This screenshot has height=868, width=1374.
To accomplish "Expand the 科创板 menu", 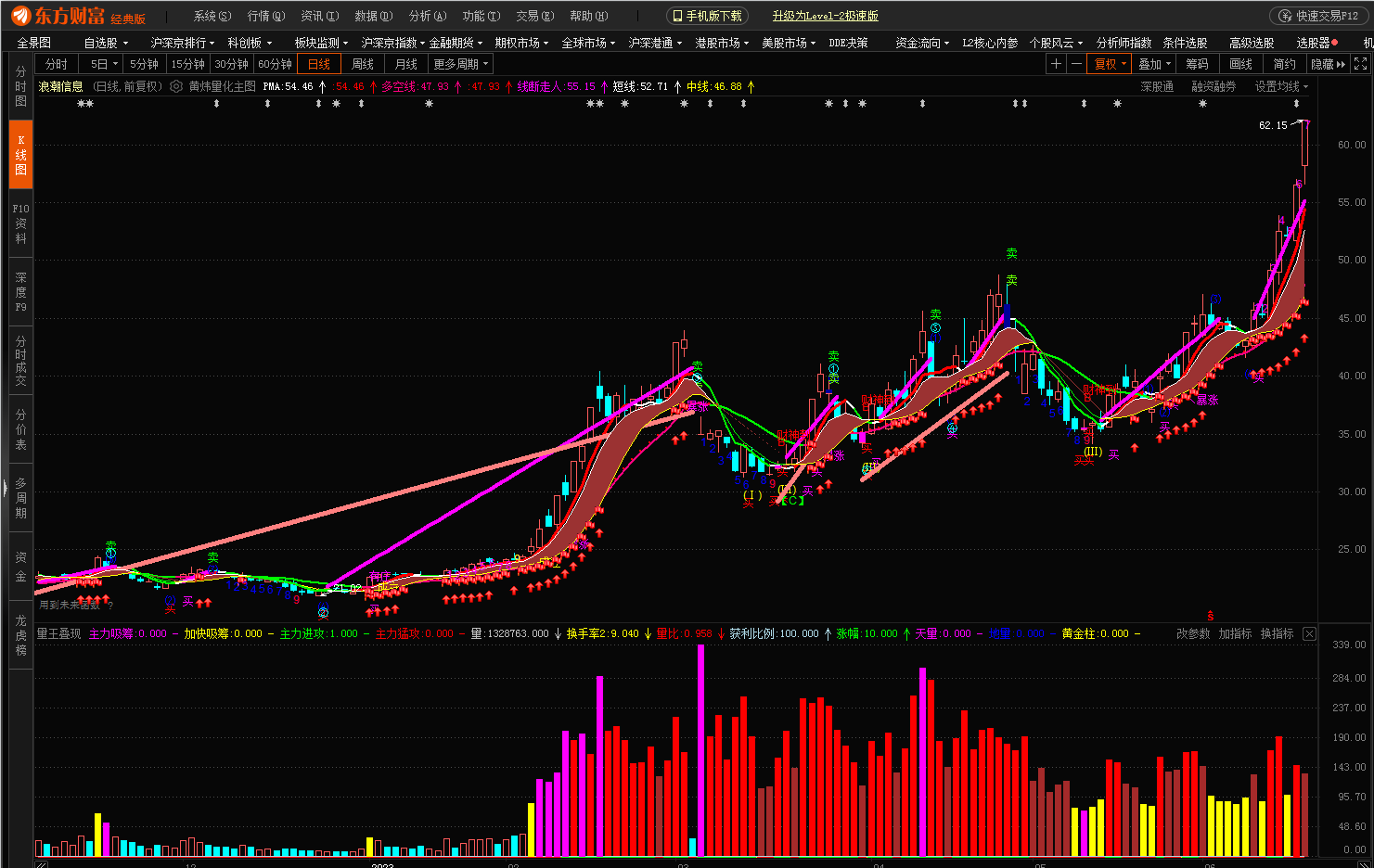I will (x=250, y=43).
